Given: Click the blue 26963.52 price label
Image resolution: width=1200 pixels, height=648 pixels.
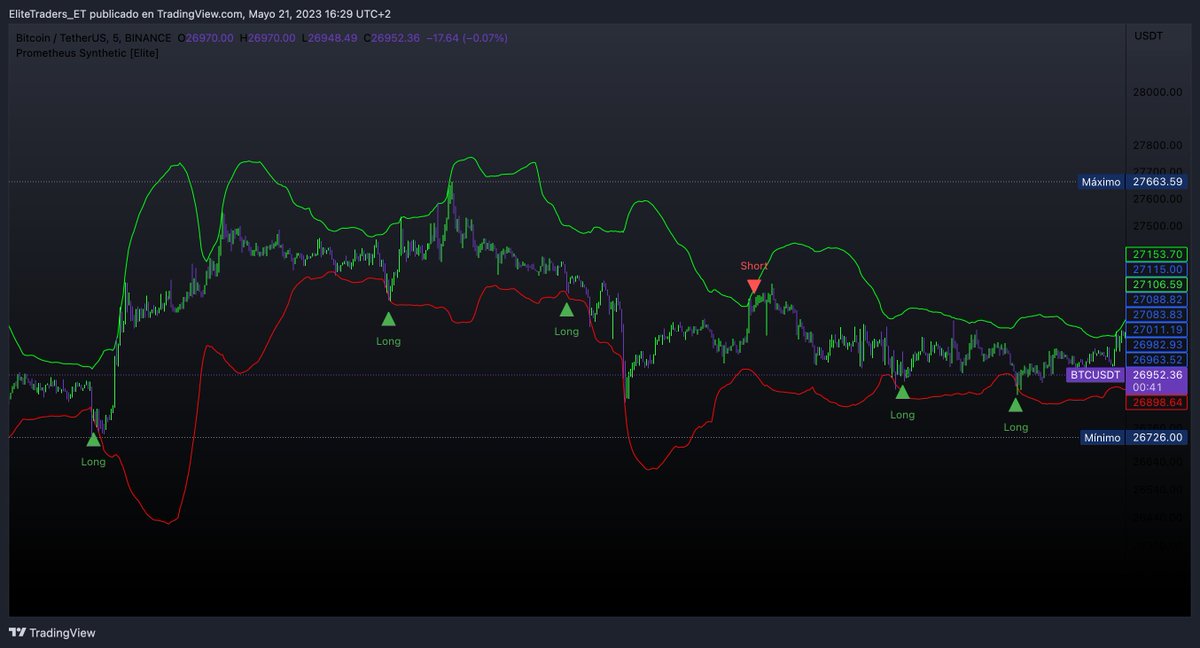Looking at the screenshot, I should (1158, 359).
